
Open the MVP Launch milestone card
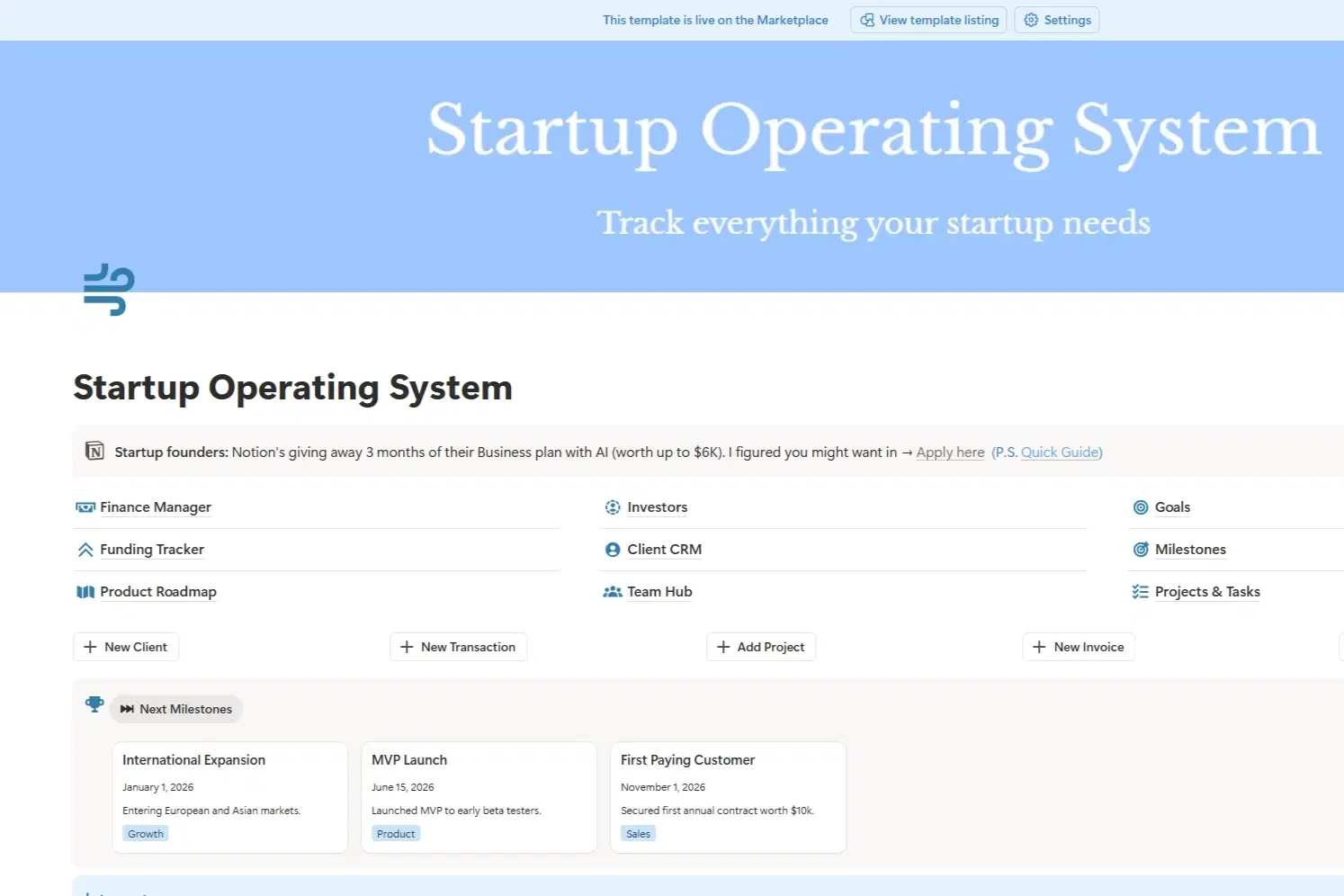tap(479, 796)
